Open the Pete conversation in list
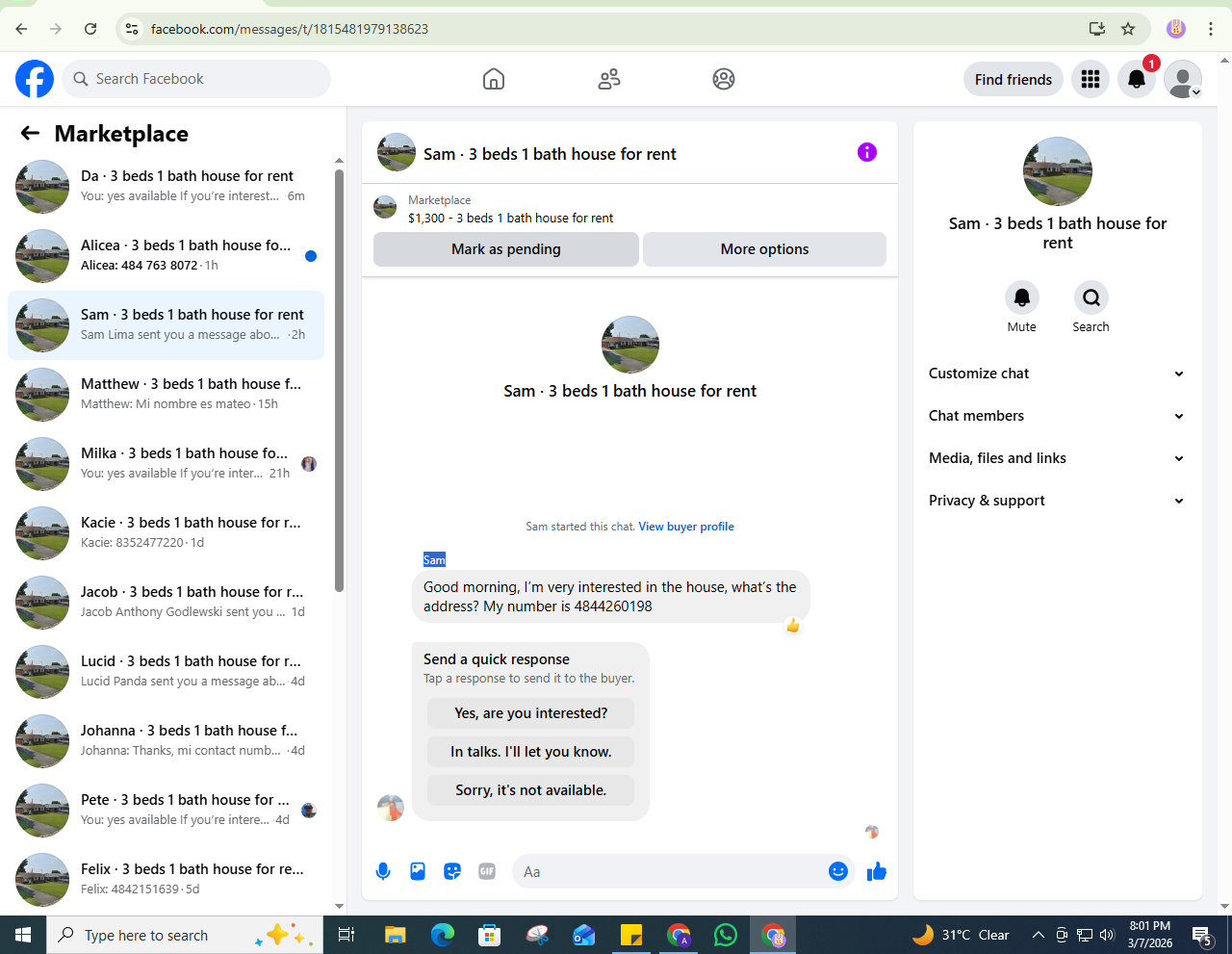The height and width of the screenshot is (954, 1232). (x=167, y=811)
